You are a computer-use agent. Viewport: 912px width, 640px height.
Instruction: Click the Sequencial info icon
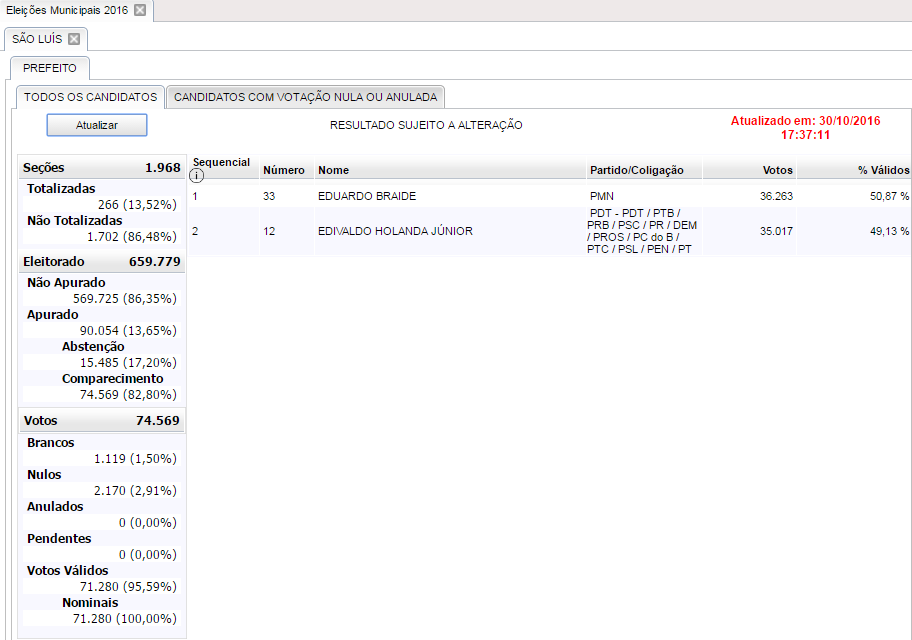click(197, 176)
